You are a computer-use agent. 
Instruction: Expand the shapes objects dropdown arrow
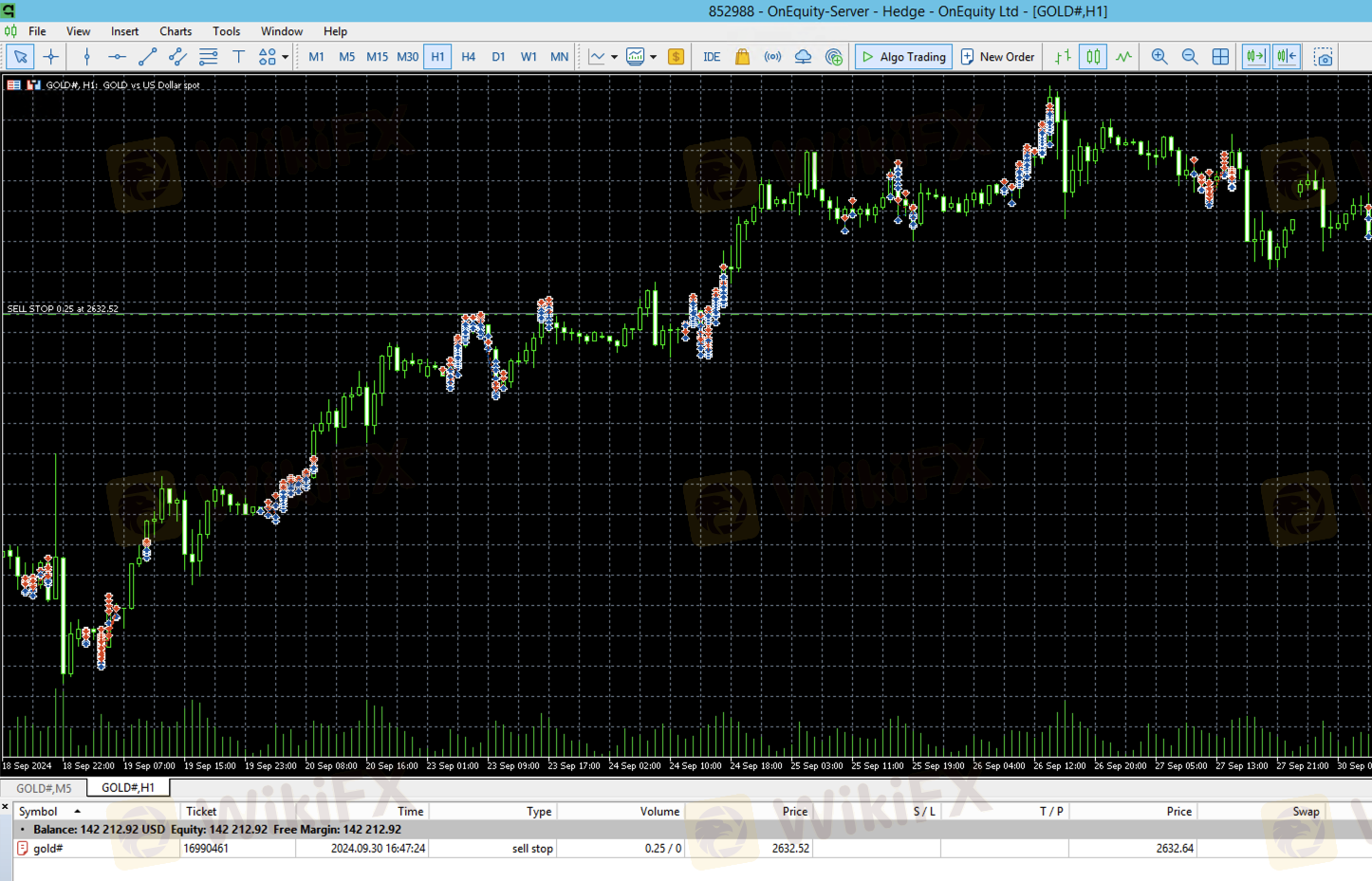coord(285,57)
